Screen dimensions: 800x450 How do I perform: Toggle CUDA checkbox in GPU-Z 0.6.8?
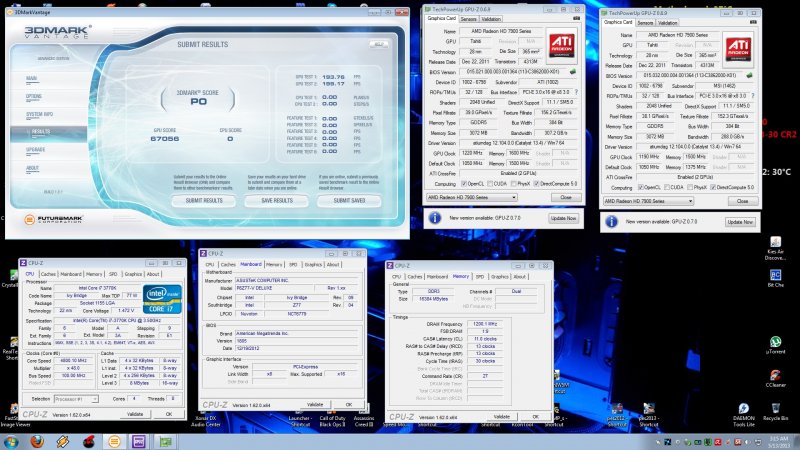coord(490,184)
